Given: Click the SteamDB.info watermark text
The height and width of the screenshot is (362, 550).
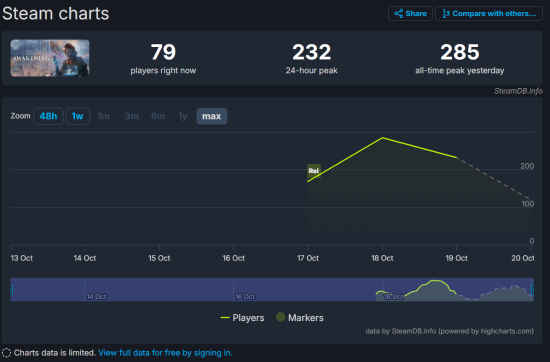Looking at the screenshot, I should click(x=518, y=91).
